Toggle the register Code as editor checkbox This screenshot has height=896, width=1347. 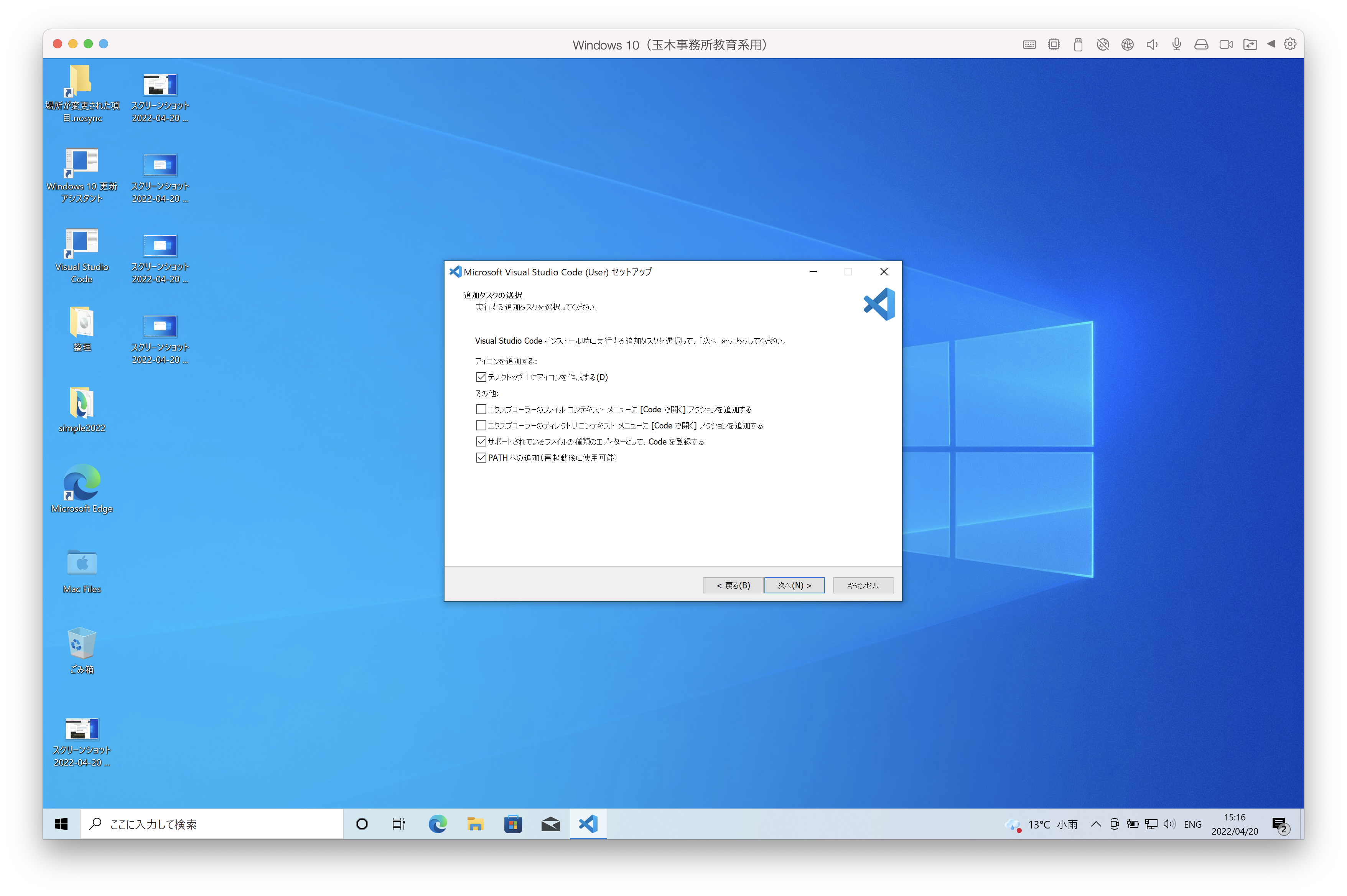(x=481, y=441)
